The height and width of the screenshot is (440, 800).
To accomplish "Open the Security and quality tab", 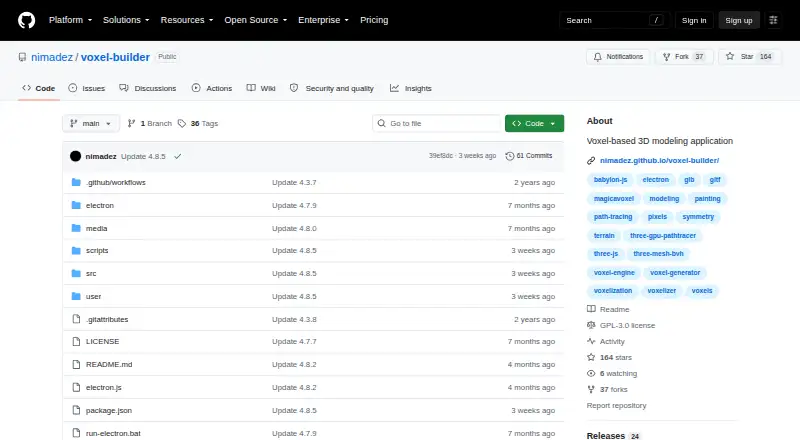I will point(332,88).
